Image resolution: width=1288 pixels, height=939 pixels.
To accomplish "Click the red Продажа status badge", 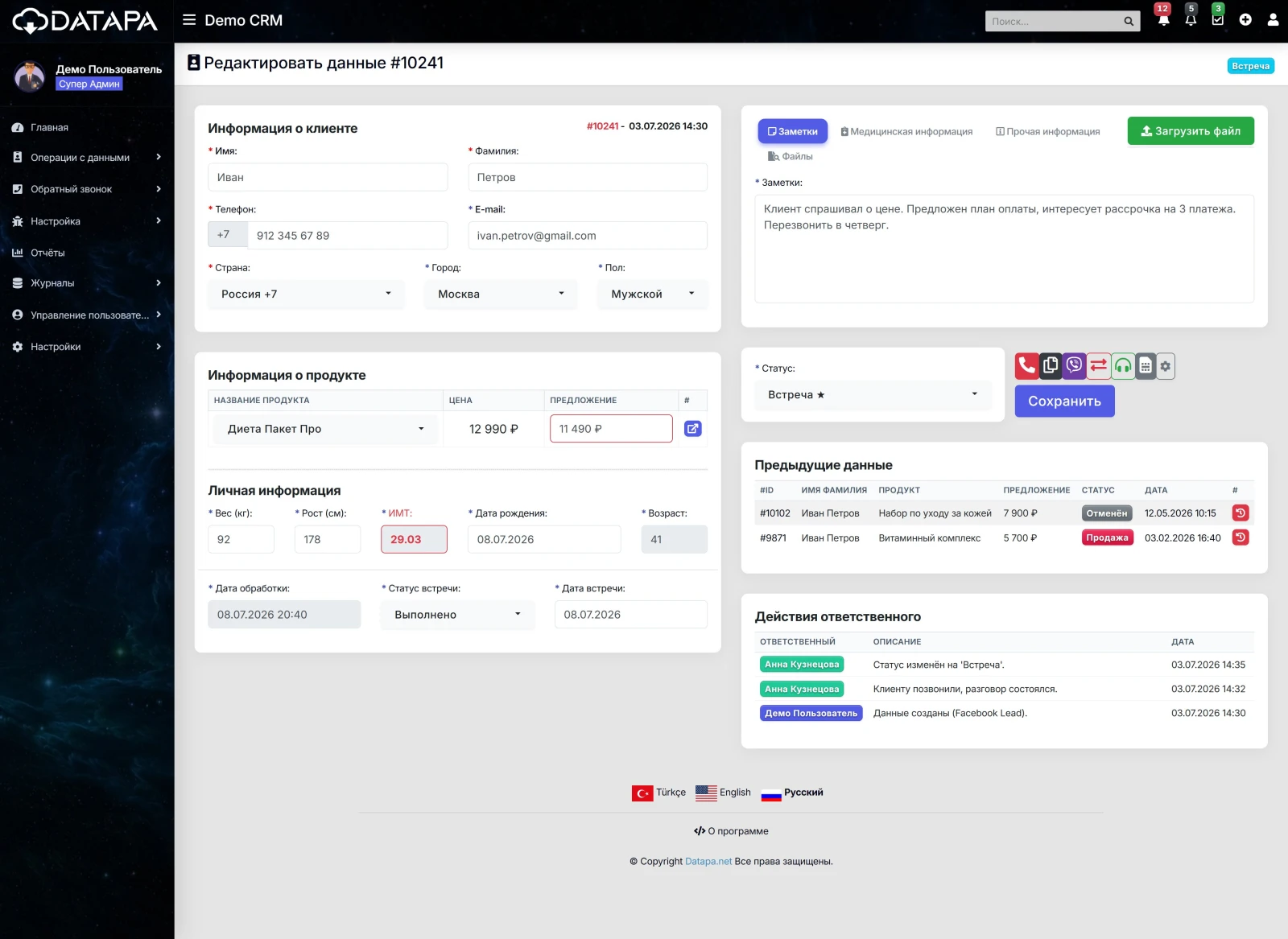I will [x=1107, y=537].
